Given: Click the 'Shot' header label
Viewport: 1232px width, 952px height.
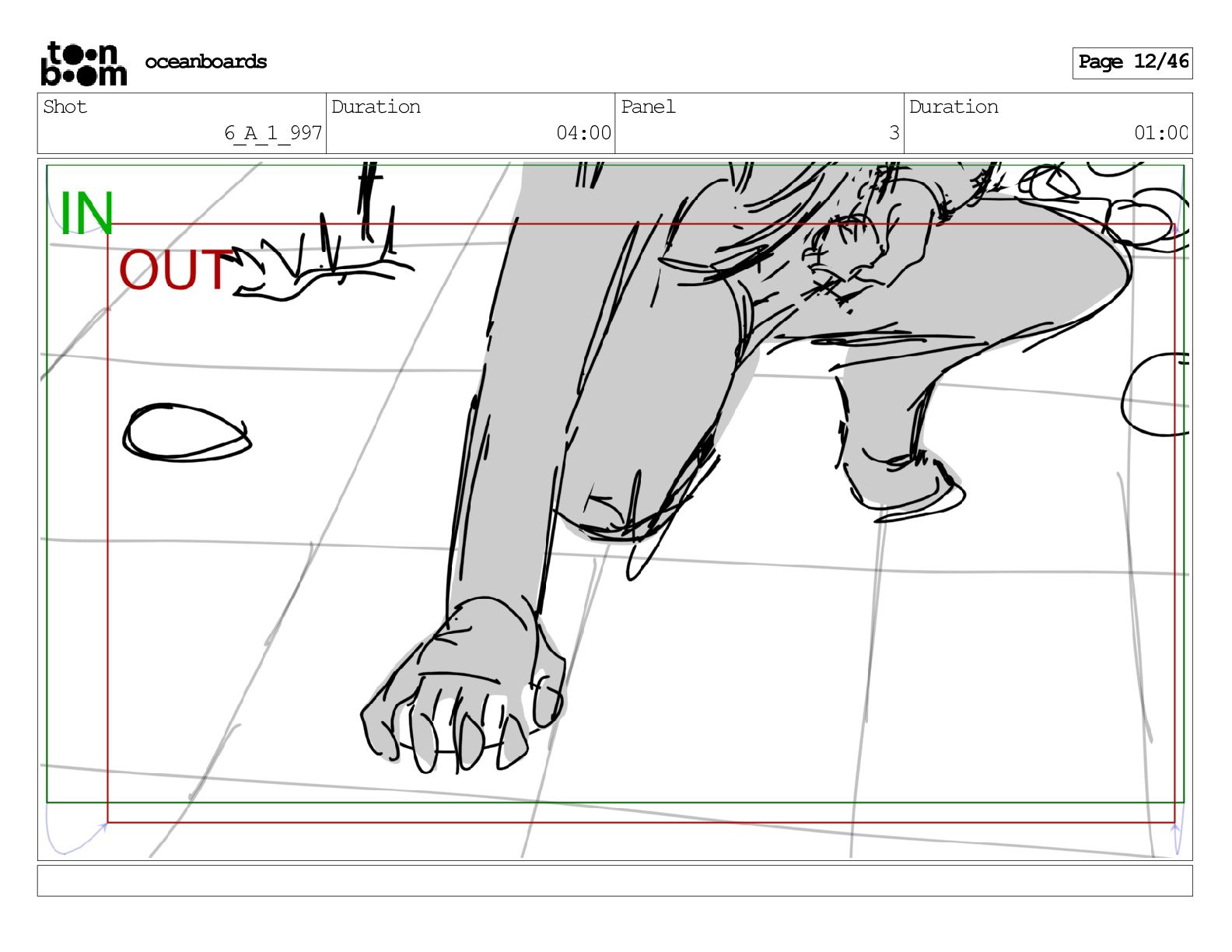Looking at the screenshot, I should (x=65, y=107).
